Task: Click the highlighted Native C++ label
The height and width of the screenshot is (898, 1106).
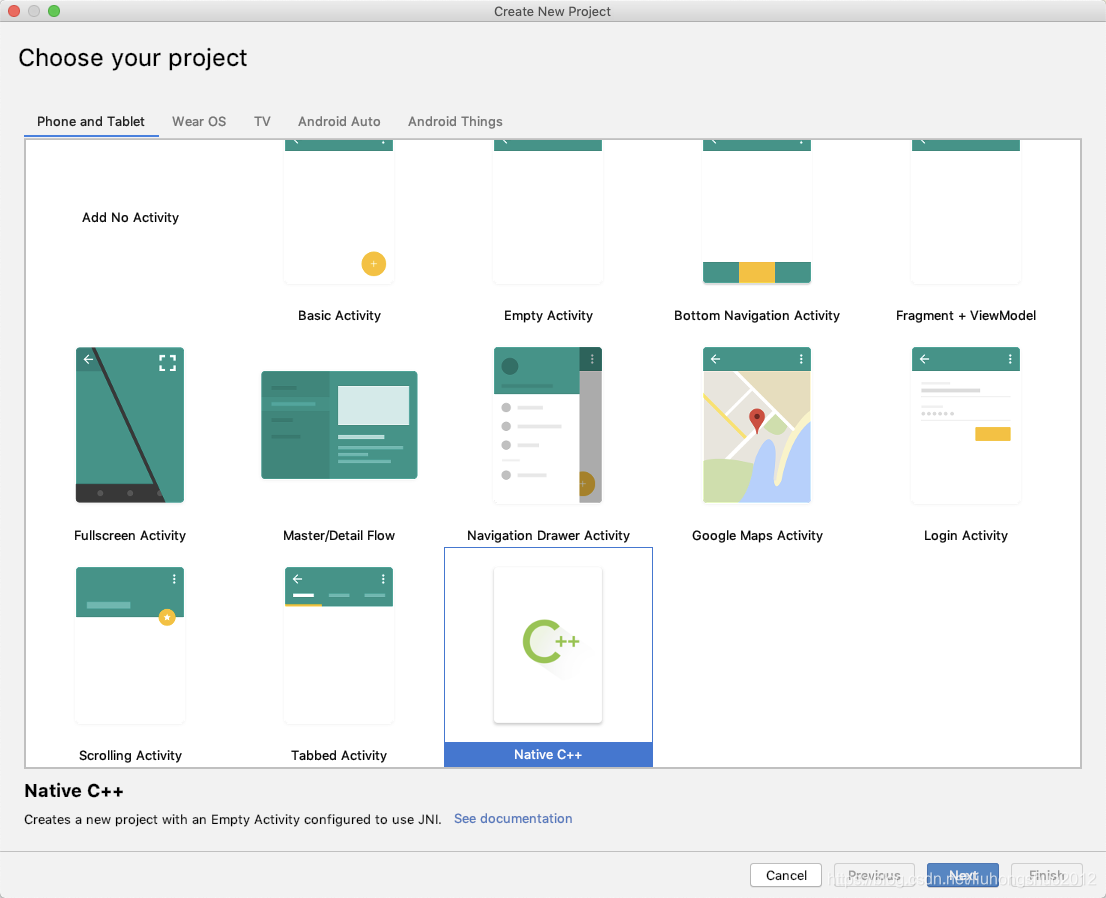Action: pos(548,755)
